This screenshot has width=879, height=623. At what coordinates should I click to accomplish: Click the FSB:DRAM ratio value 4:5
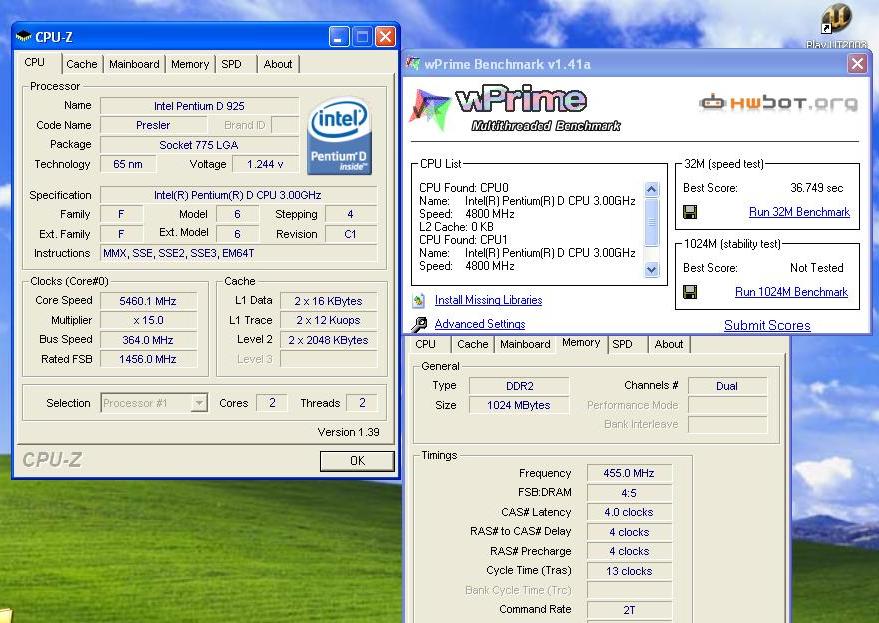[x=629, y=493]
